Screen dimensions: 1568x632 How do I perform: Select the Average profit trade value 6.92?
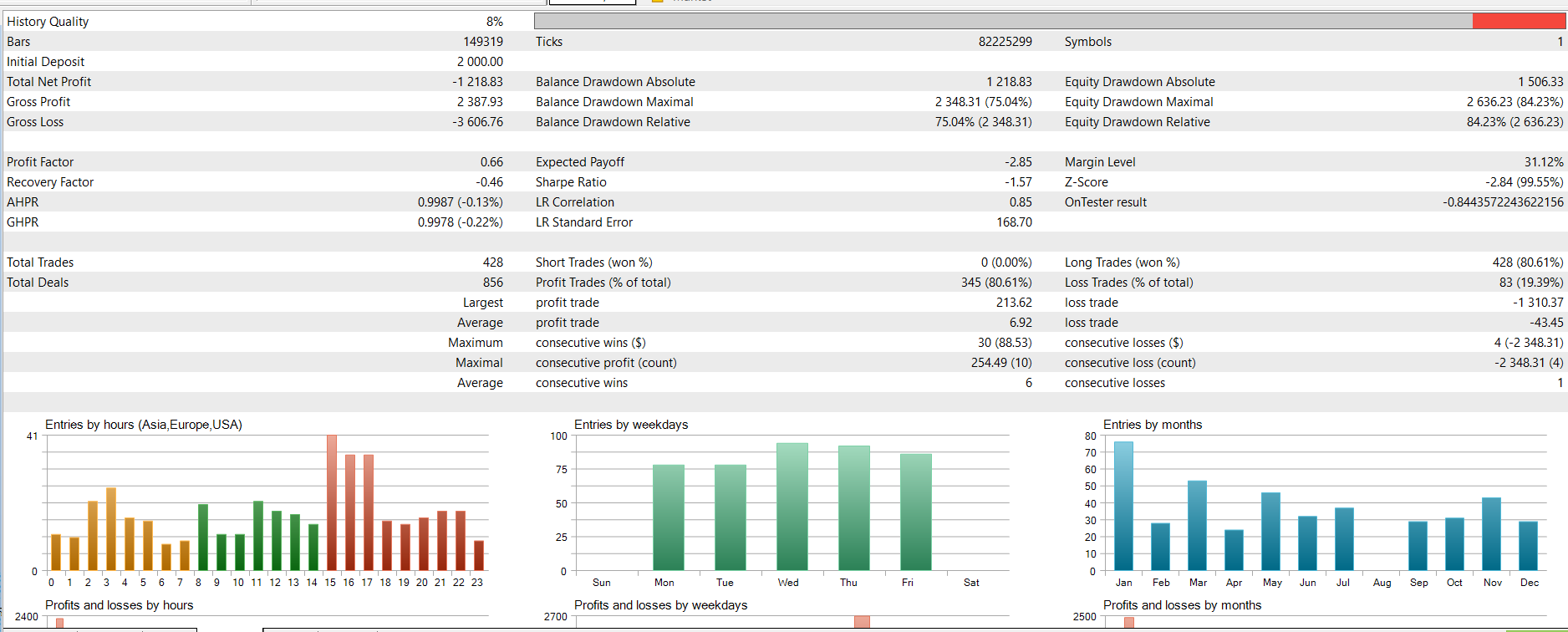coord(1021,323)
